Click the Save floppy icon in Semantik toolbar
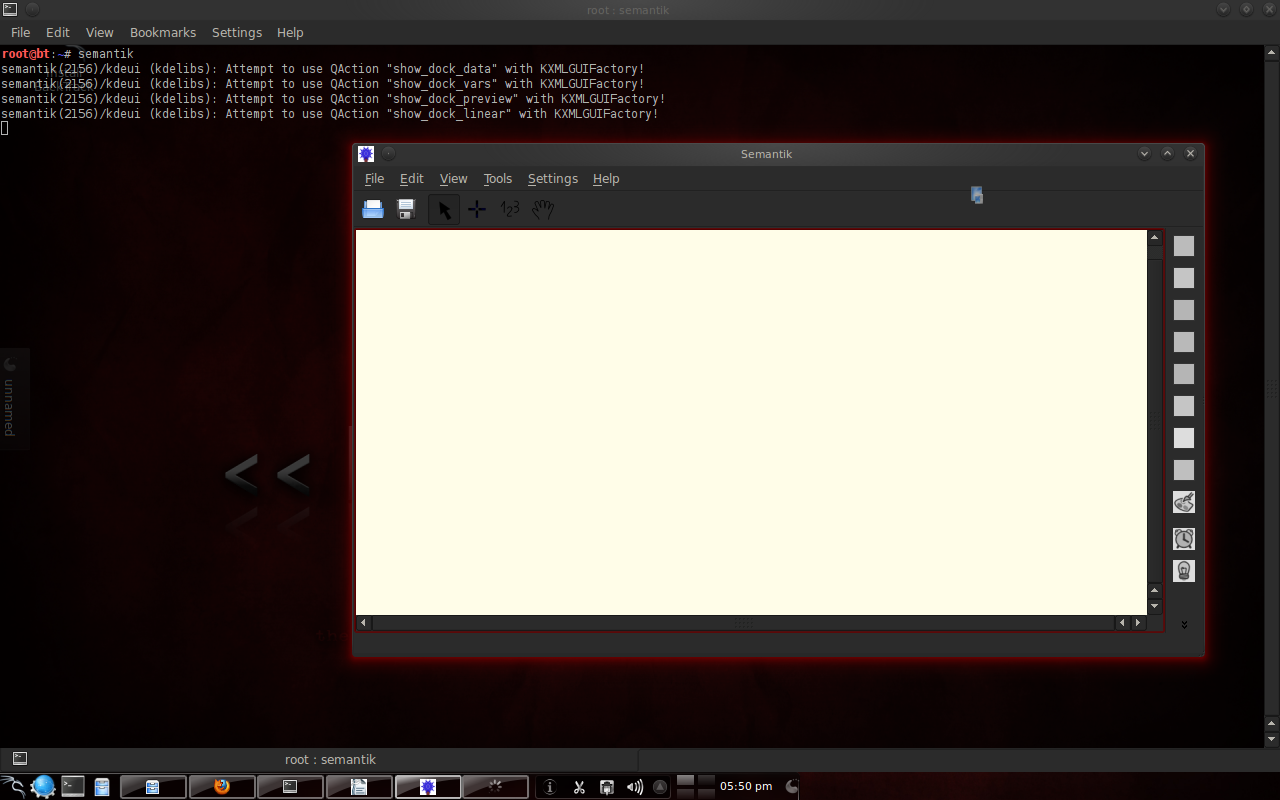 [406, 209]
